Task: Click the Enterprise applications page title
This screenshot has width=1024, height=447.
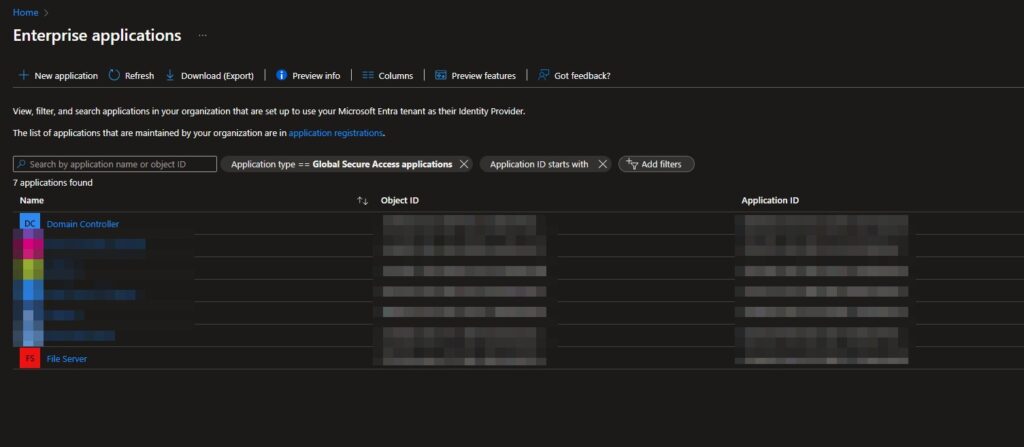Action: click(x=97, y=35)
